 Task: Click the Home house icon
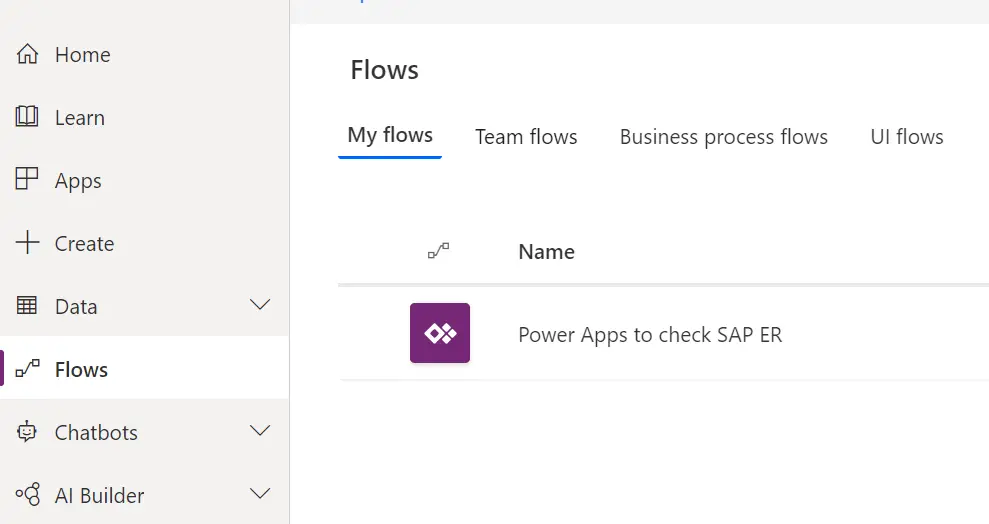click(x=27, y=54)
